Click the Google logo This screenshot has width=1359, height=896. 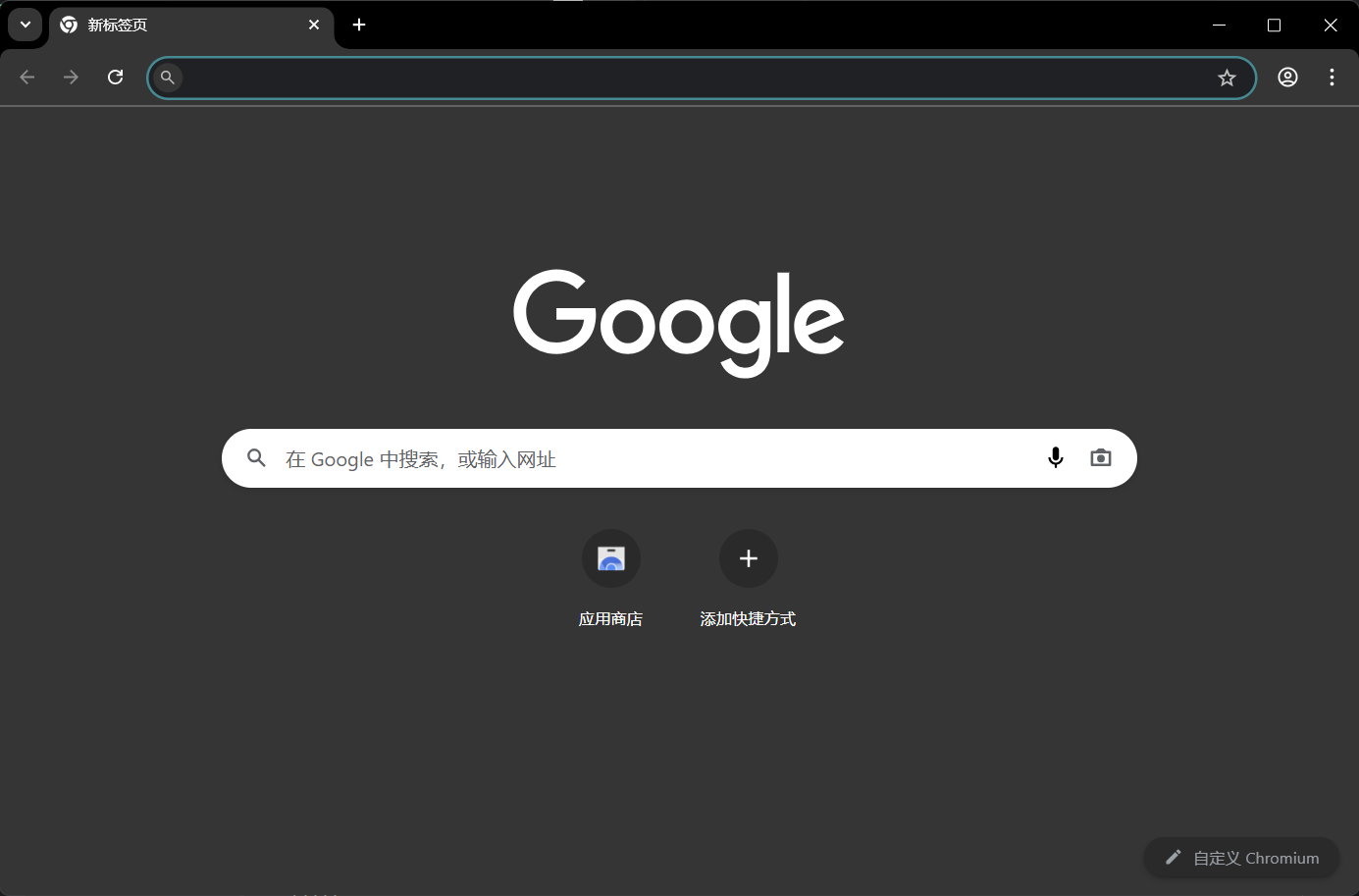coord(679,322)
